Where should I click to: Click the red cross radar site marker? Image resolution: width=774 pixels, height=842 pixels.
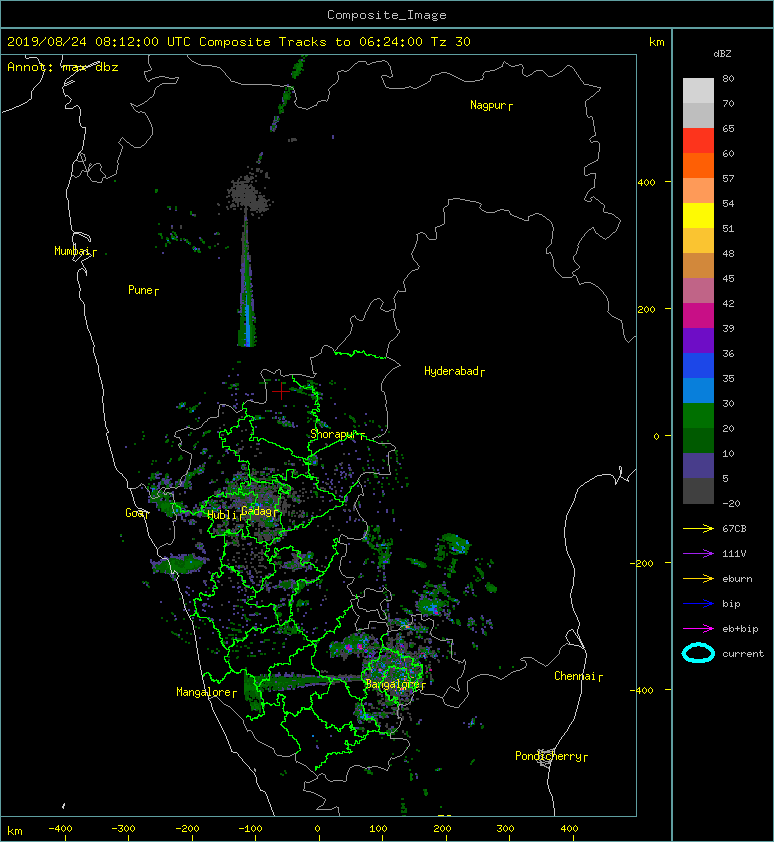point(281,391)
